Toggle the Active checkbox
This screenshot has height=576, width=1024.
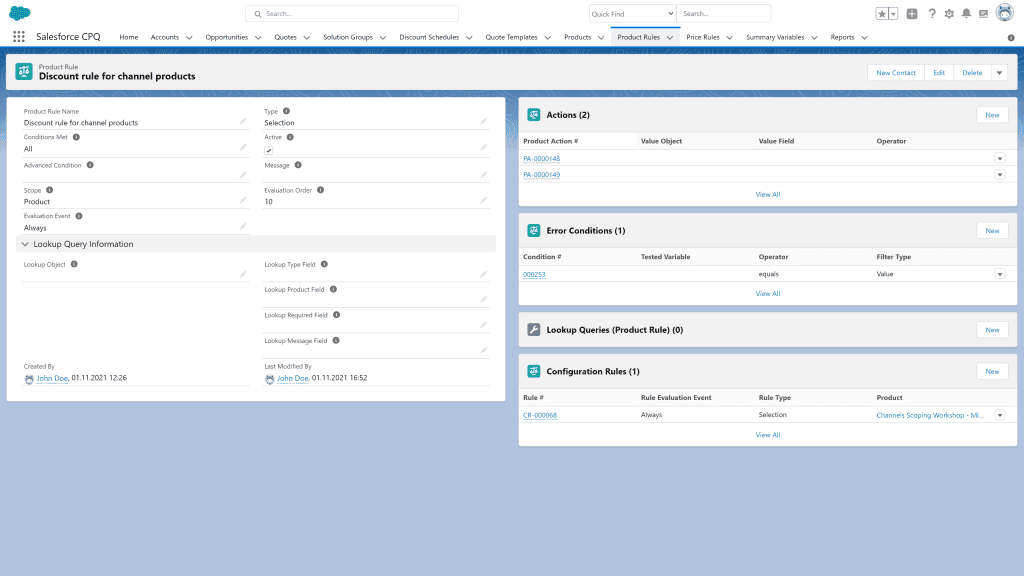[268, 150]
